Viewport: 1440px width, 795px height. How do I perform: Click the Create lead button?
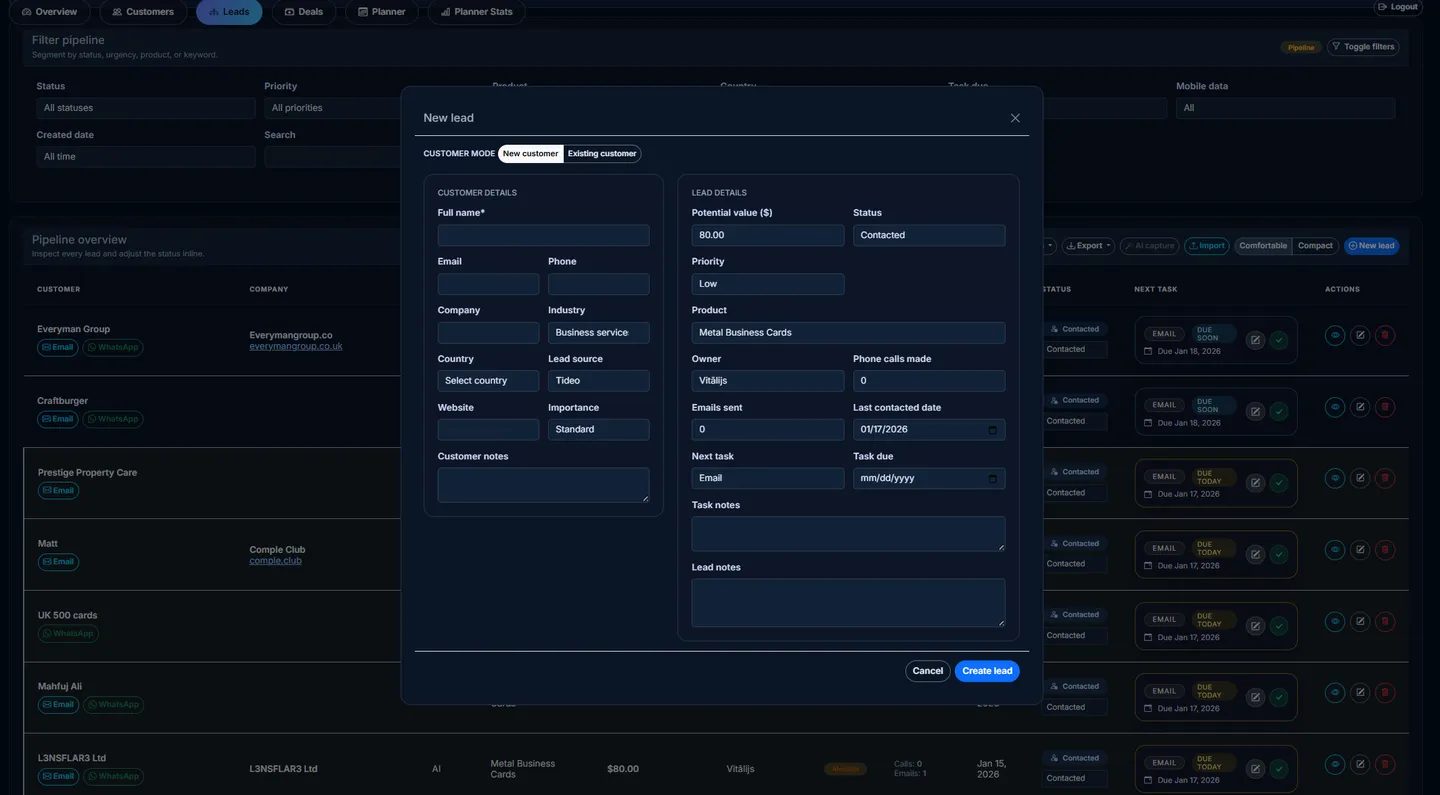coord(987,671)
